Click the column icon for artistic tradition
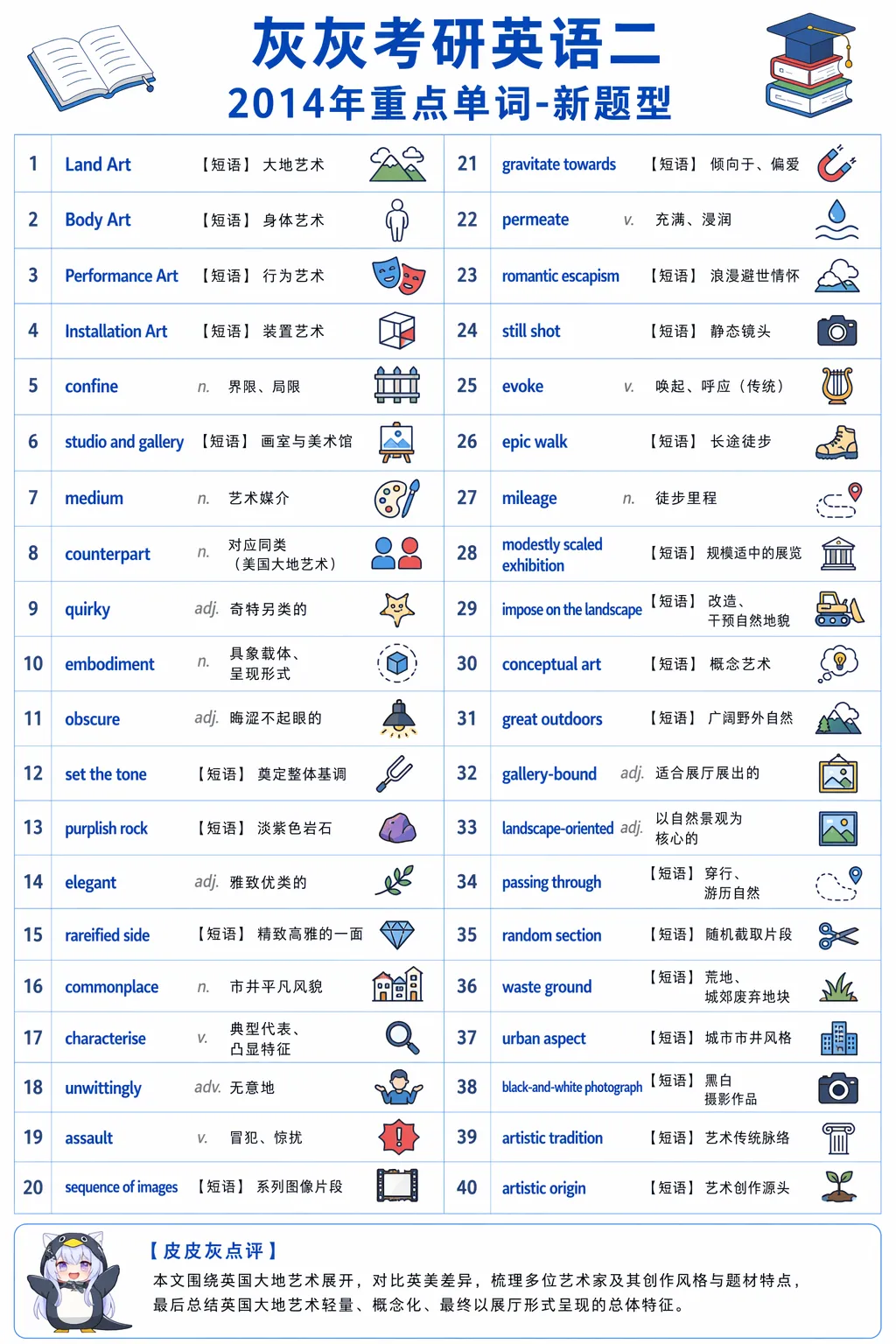The height and width of the screenshot is (1344, 896). pyautogui.click(x=838, y=1137)
